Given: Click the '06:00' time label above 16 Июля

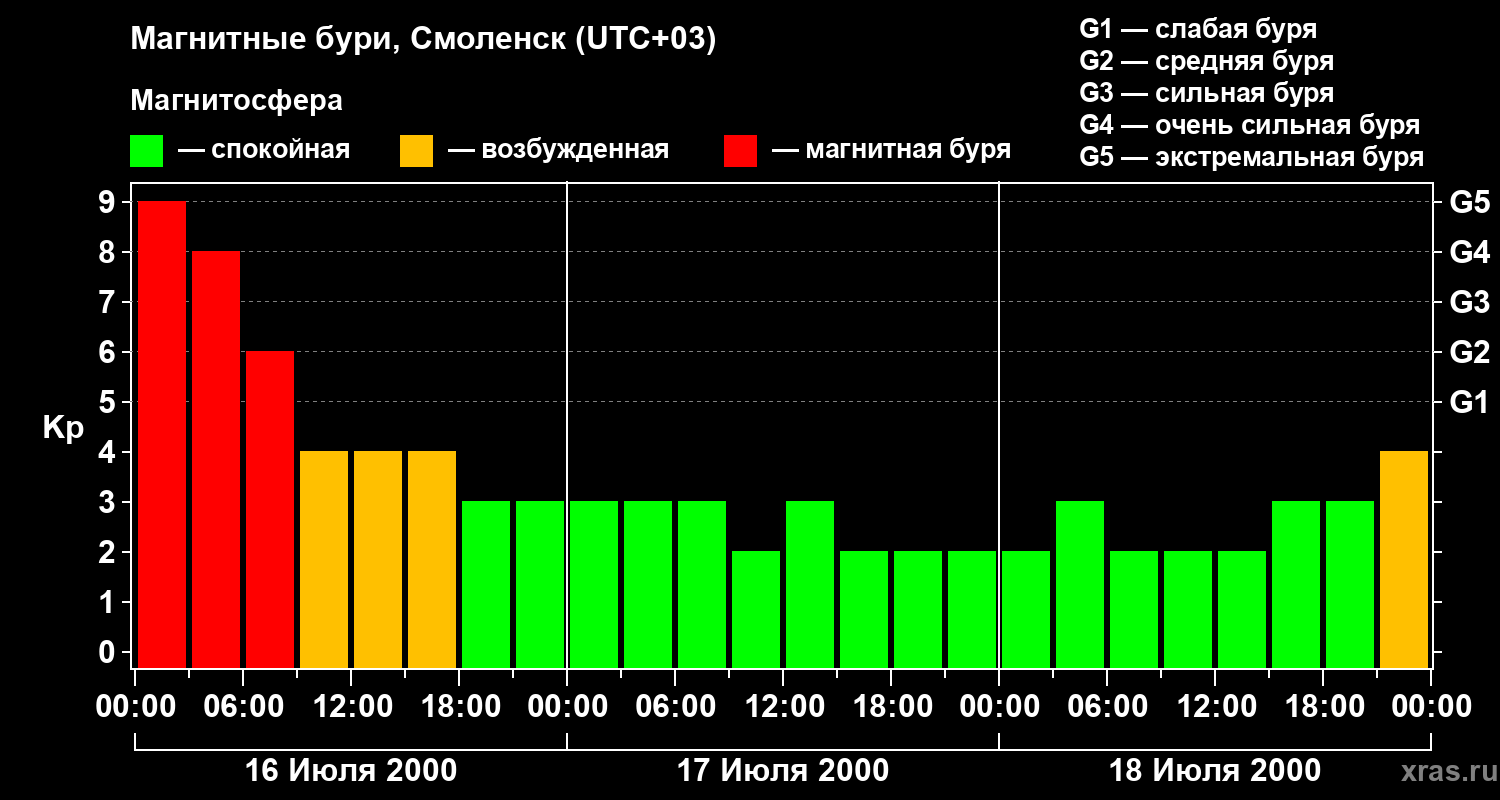Looking at the screenshot, I should point(243,706).
